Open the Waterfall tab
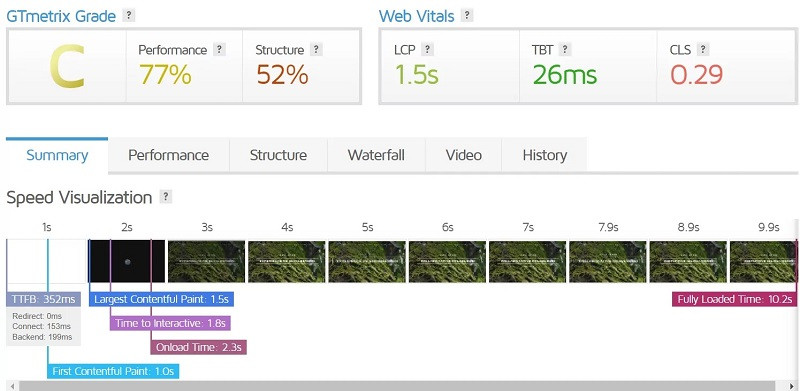 [376, 155]
